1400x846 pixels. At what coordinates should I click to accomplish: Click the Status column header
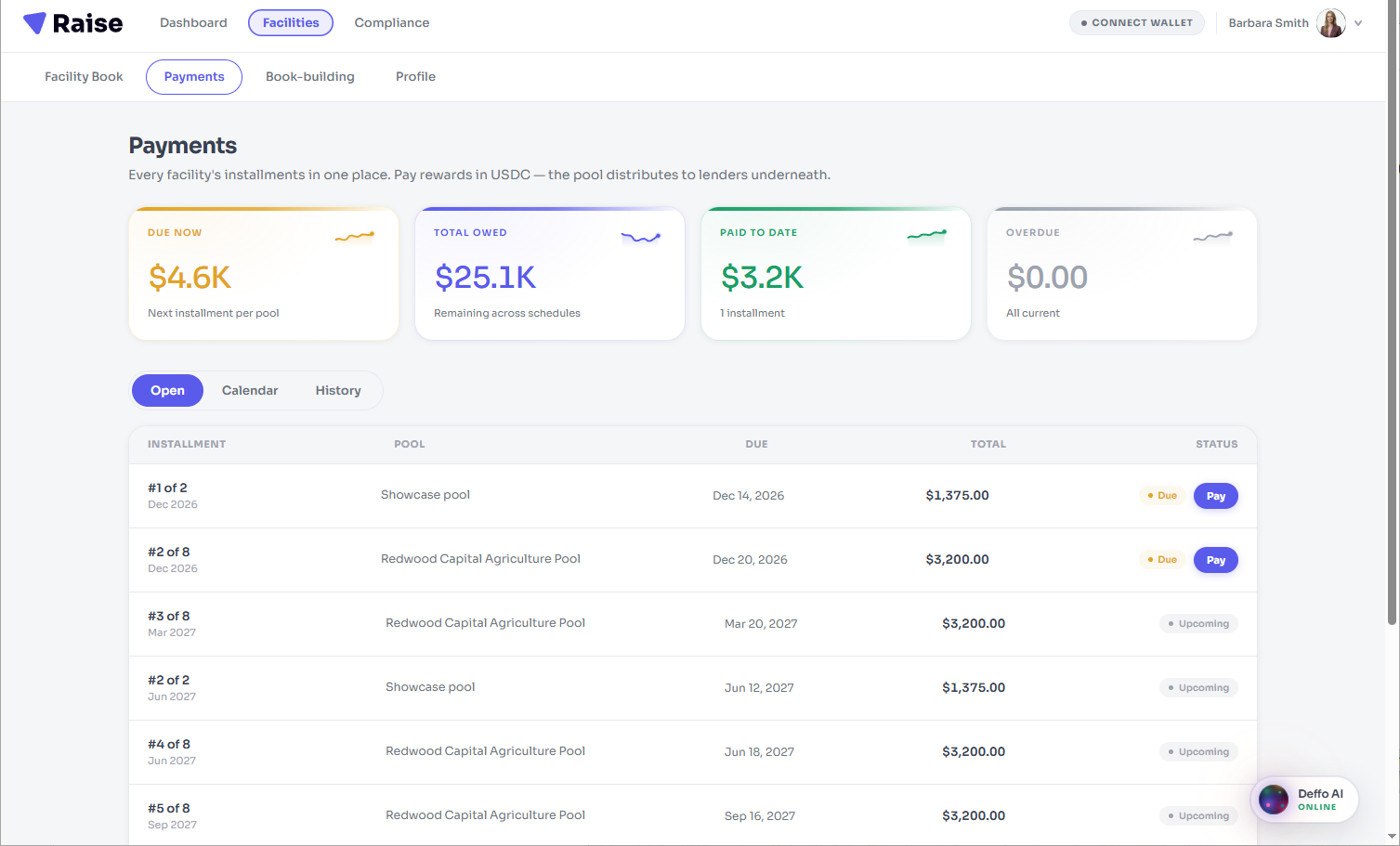pyautogui.click(x=1217, y=445)
